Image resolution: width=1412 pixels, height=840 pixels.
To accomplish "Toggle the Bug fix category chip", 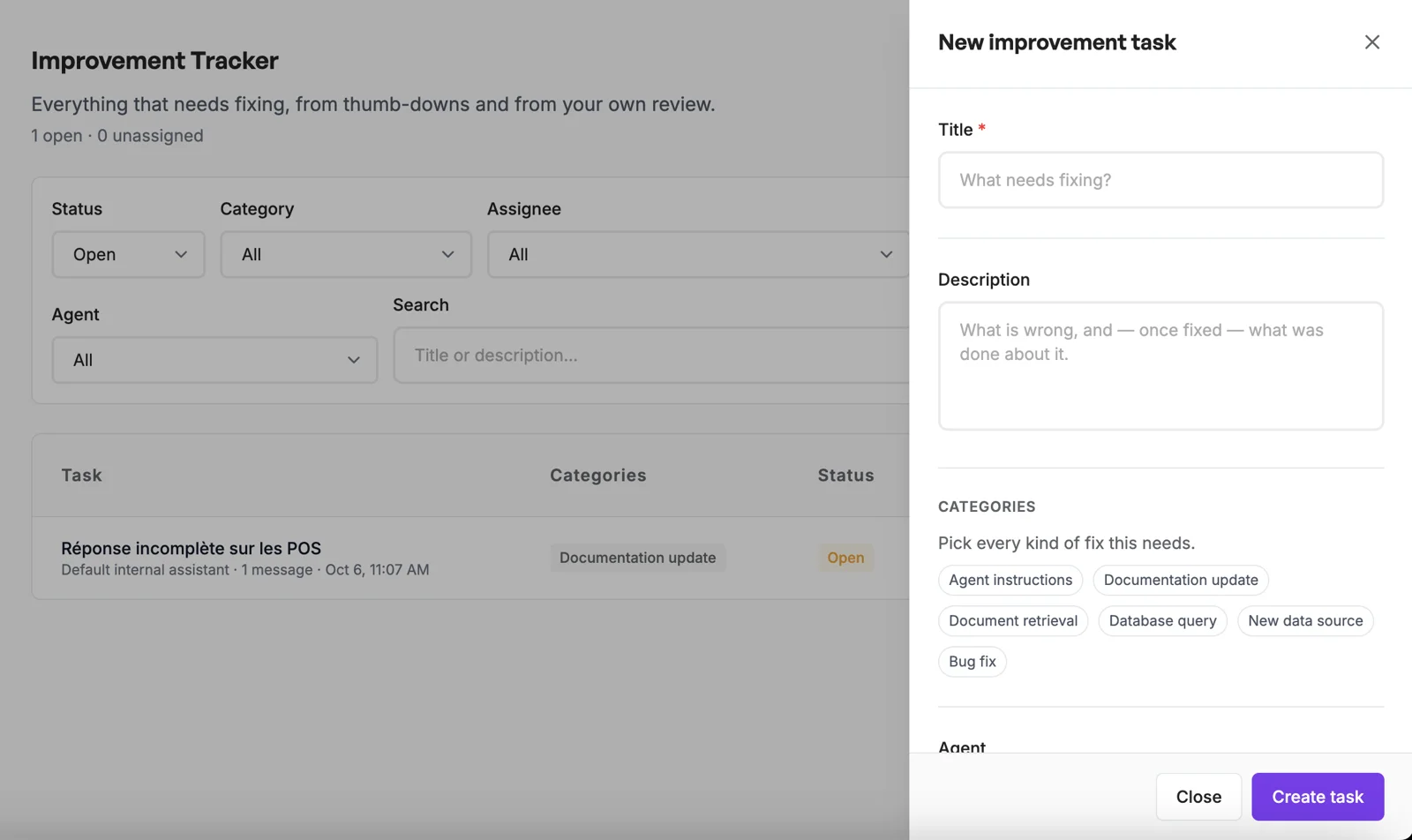I will pyautogui.click(x=973, y=661).
